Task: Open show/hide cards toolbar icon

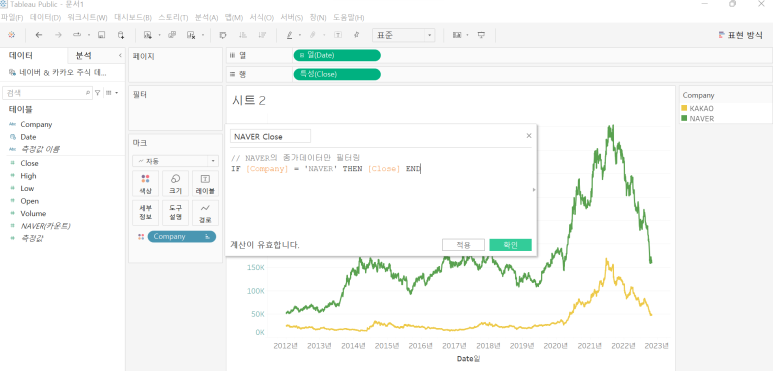Action: coord(457,35)
